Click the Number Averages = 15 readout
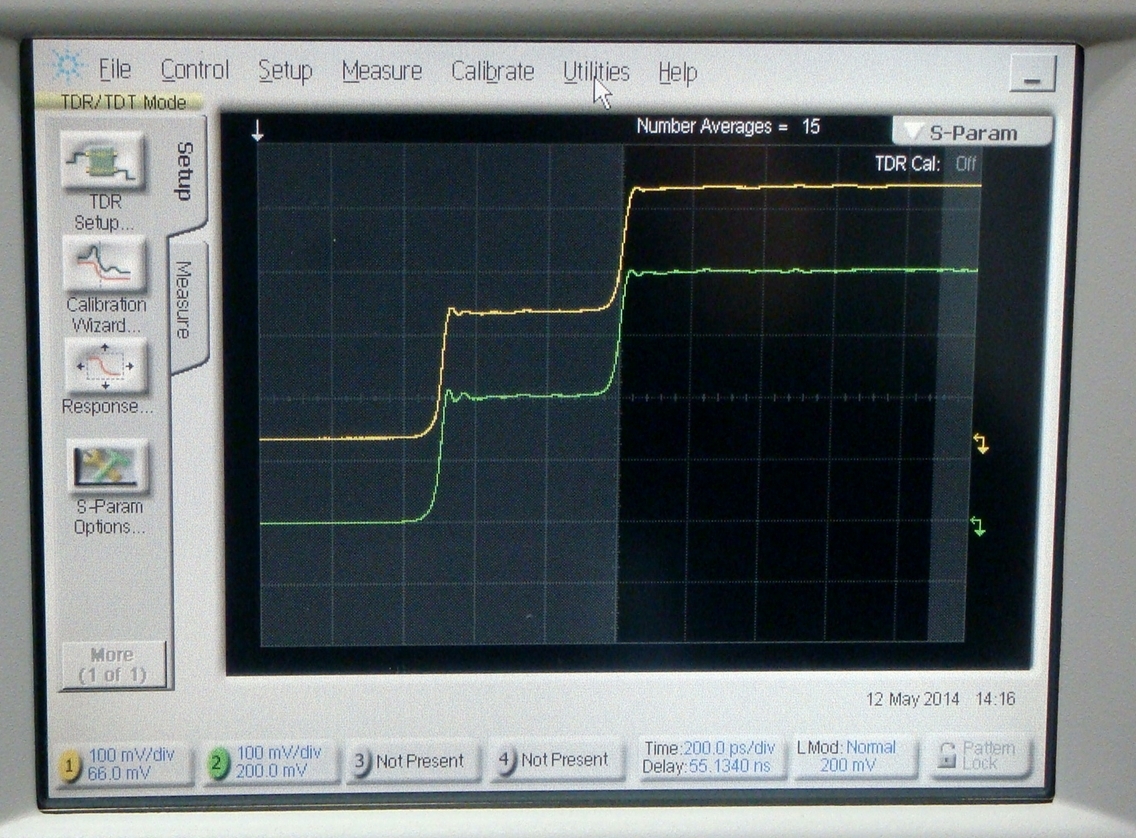Image resolution: width=1136 pixels, height=838 pixels. click(727, 126)
